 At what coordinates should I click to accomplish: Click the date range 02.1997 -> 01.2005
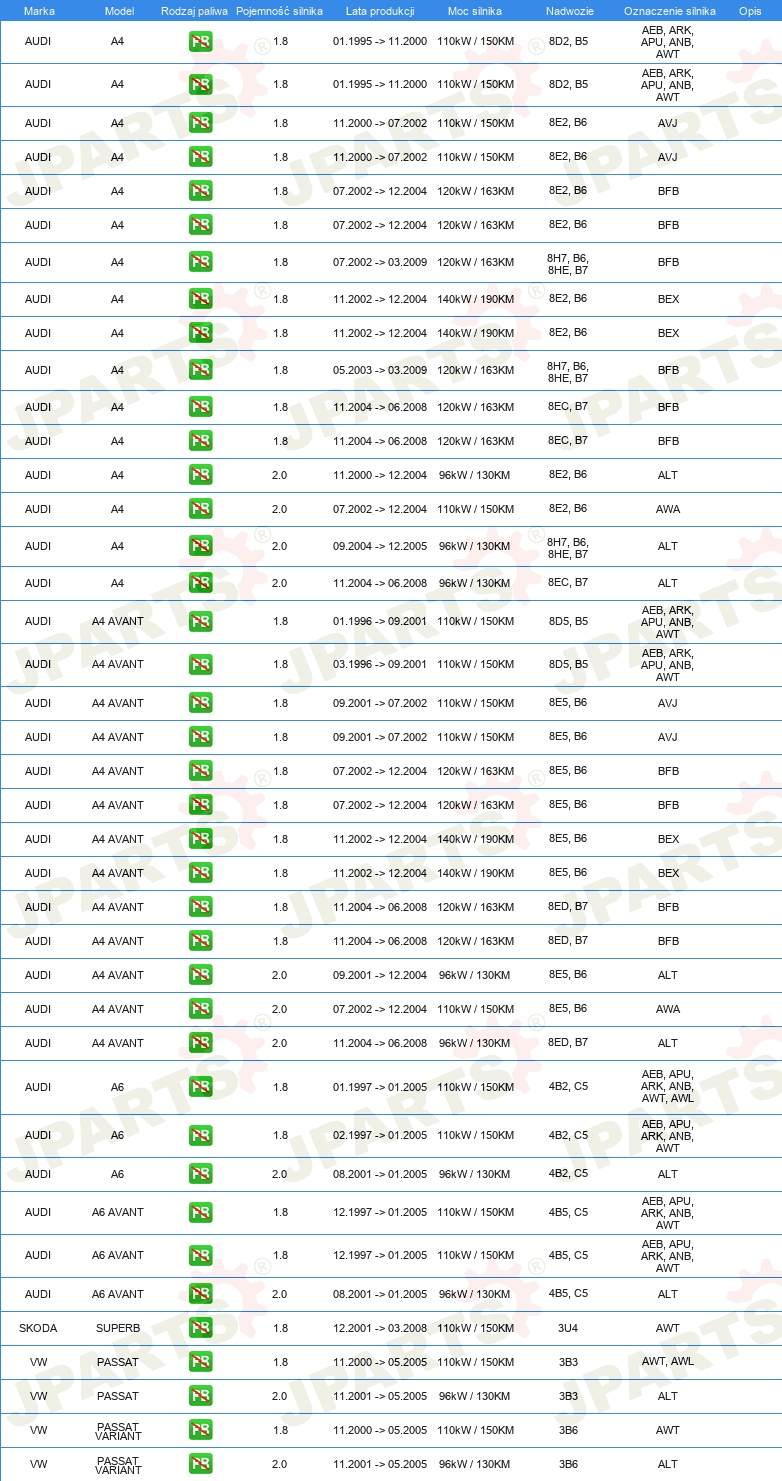(380, 1135)
